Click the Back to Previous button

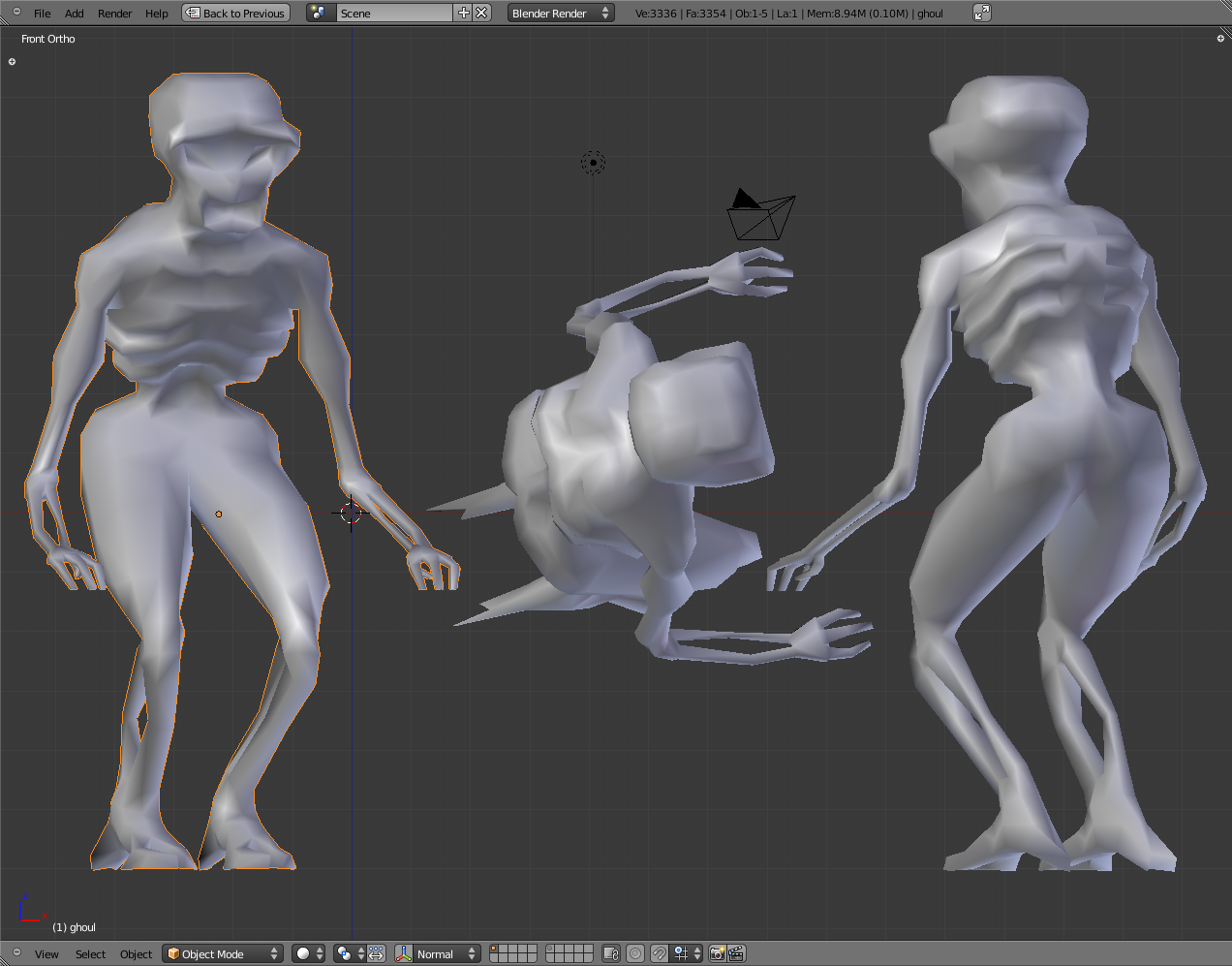235,14
